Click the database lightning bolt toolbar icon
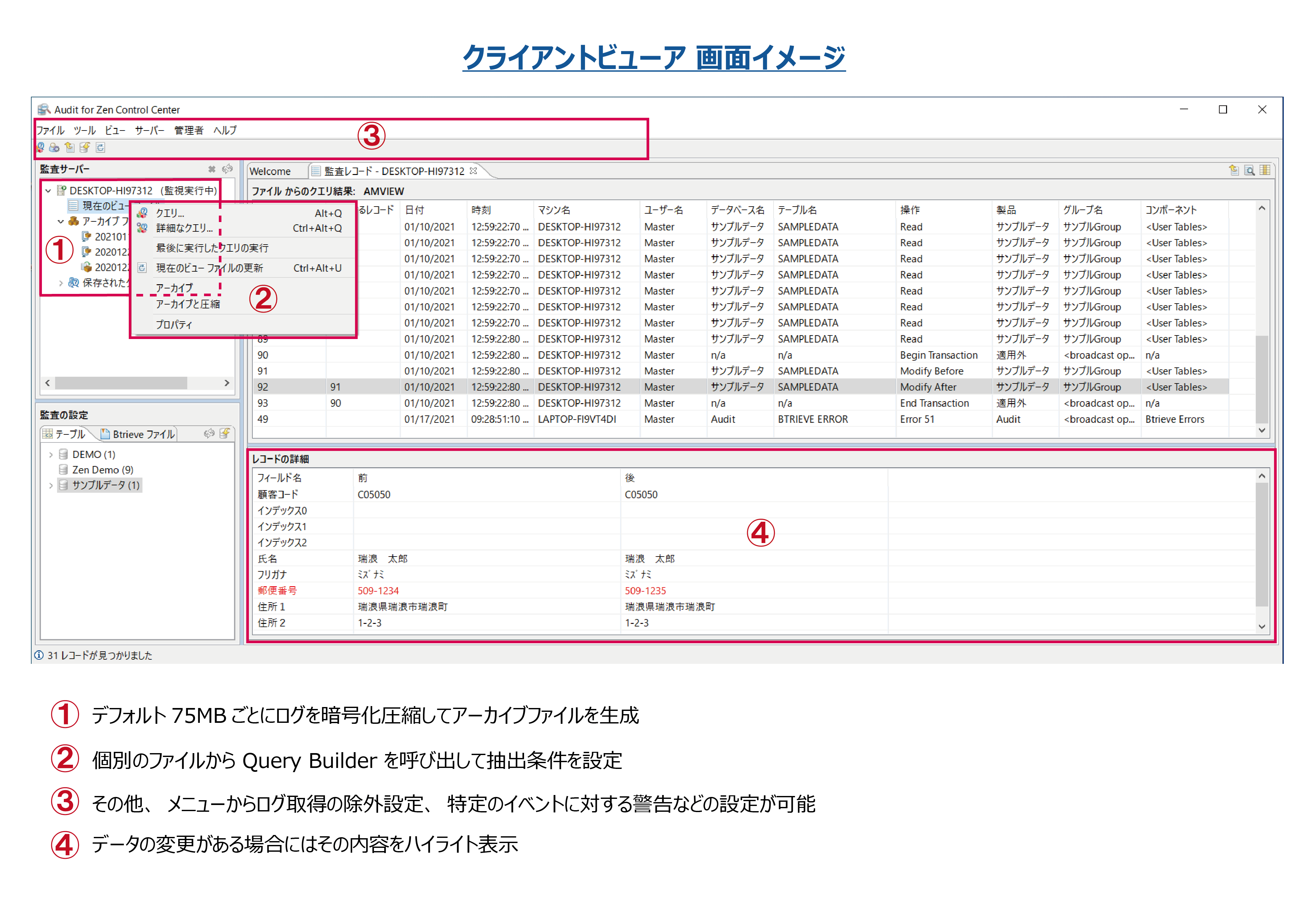1316x902 pixels. (x=85, y=148)
